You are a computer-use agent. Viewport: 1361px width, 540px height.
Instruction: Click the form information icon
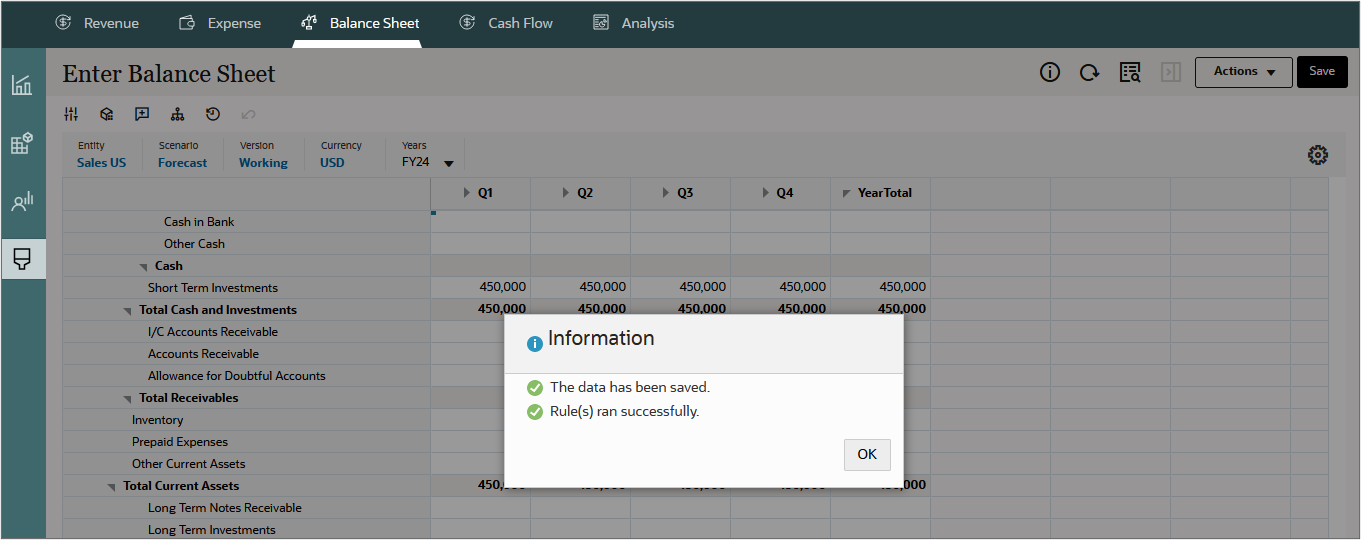pos(1050,72)
